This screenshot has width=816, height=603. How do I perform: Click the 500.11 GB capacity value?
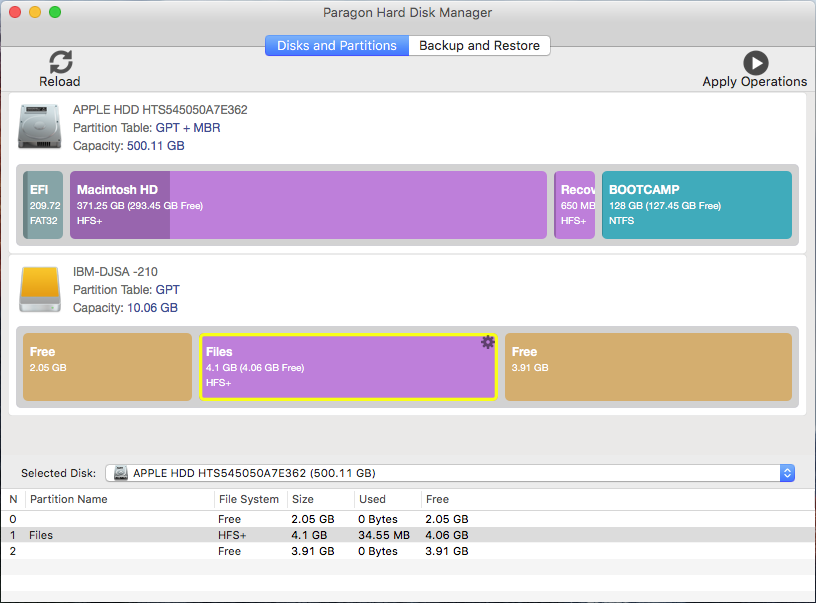pos(156,146)
